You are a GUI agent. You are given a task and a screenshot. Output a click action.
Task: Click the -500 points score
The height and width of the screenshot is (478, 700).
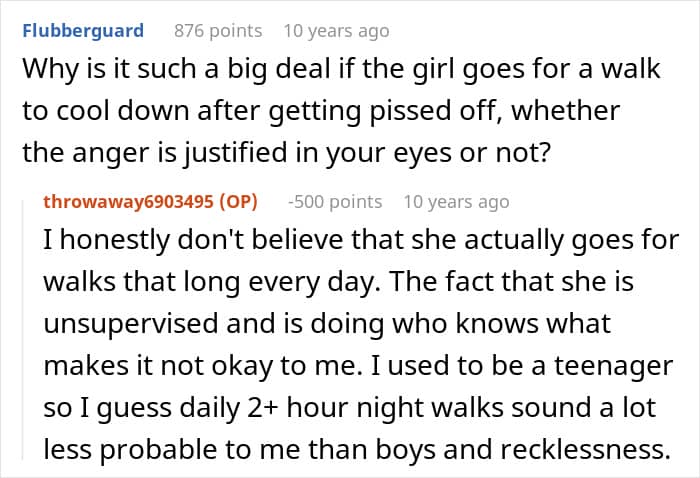334,201
